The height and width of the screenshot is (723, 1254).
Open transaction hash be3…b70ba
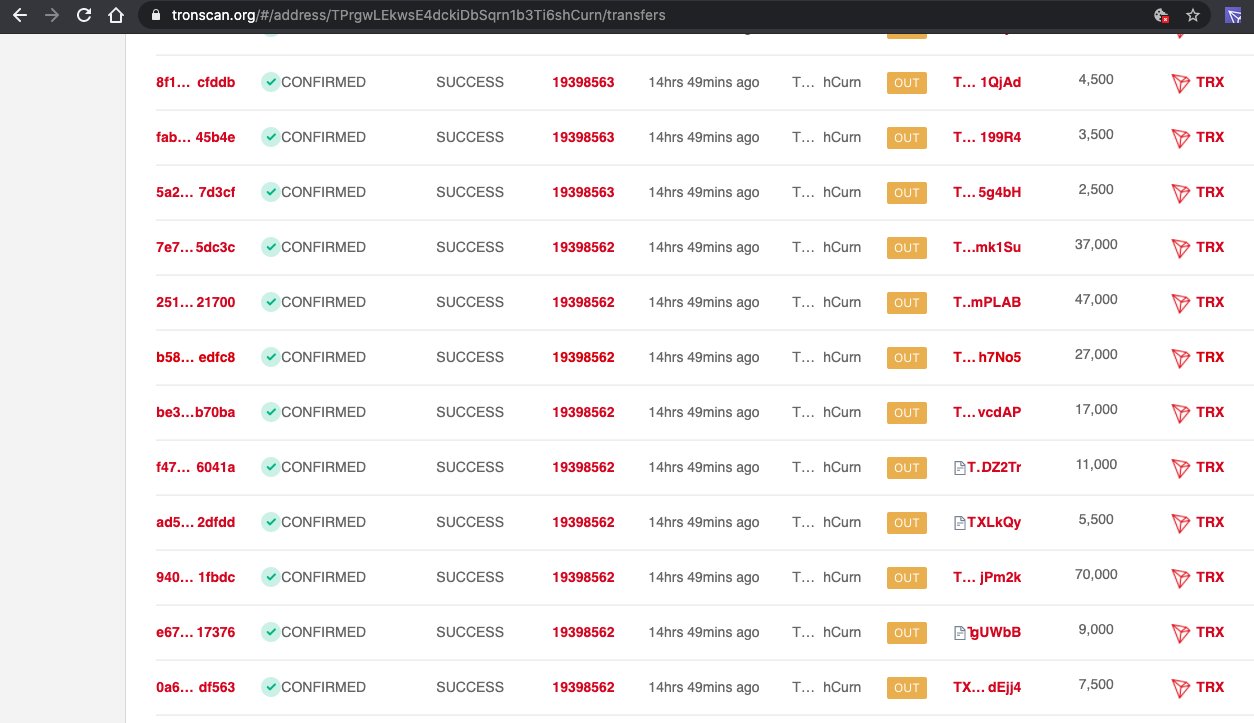point(196,412)
